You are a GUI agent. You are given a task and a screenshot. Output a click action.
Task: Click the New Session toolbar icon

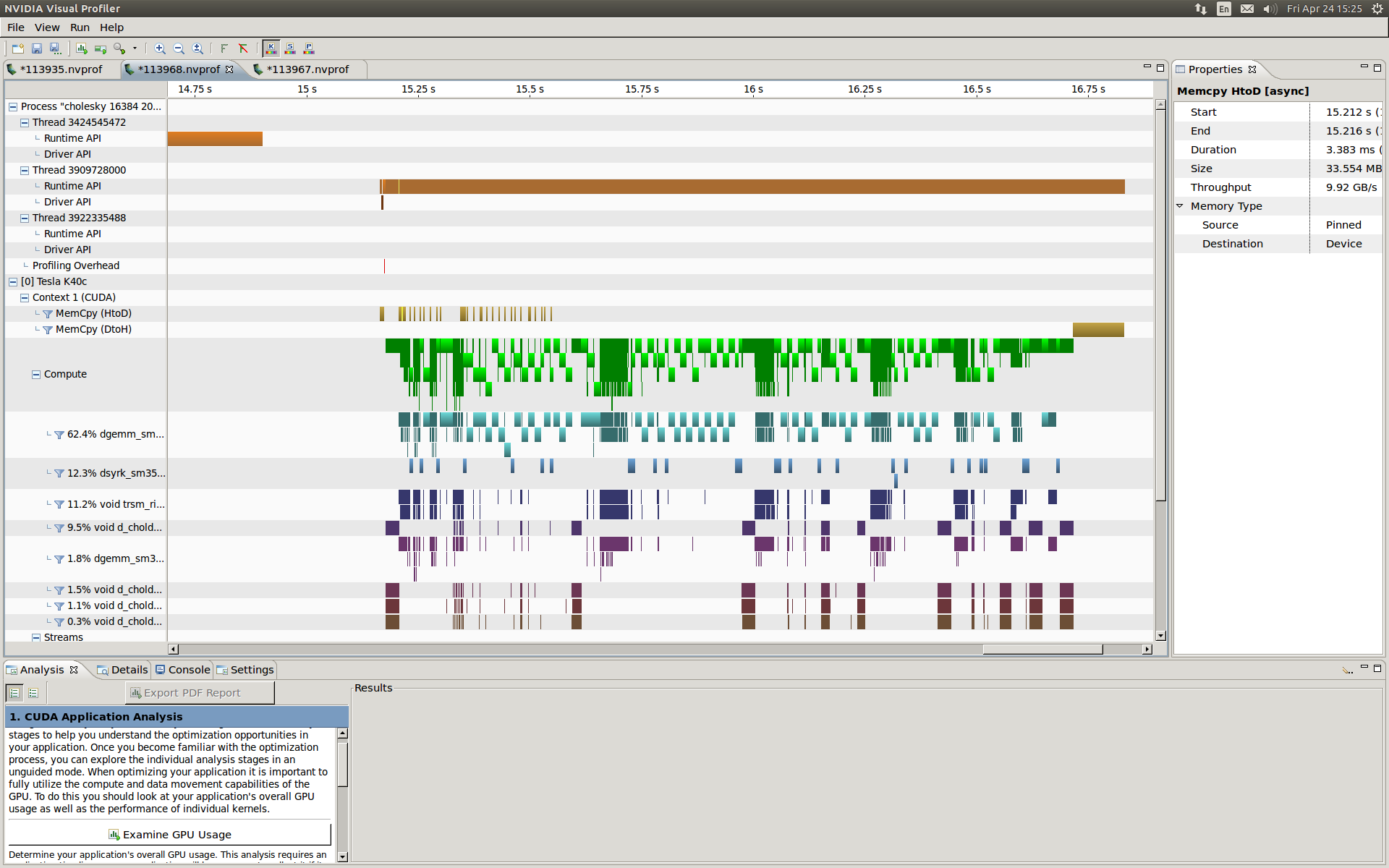click(18, 48)
